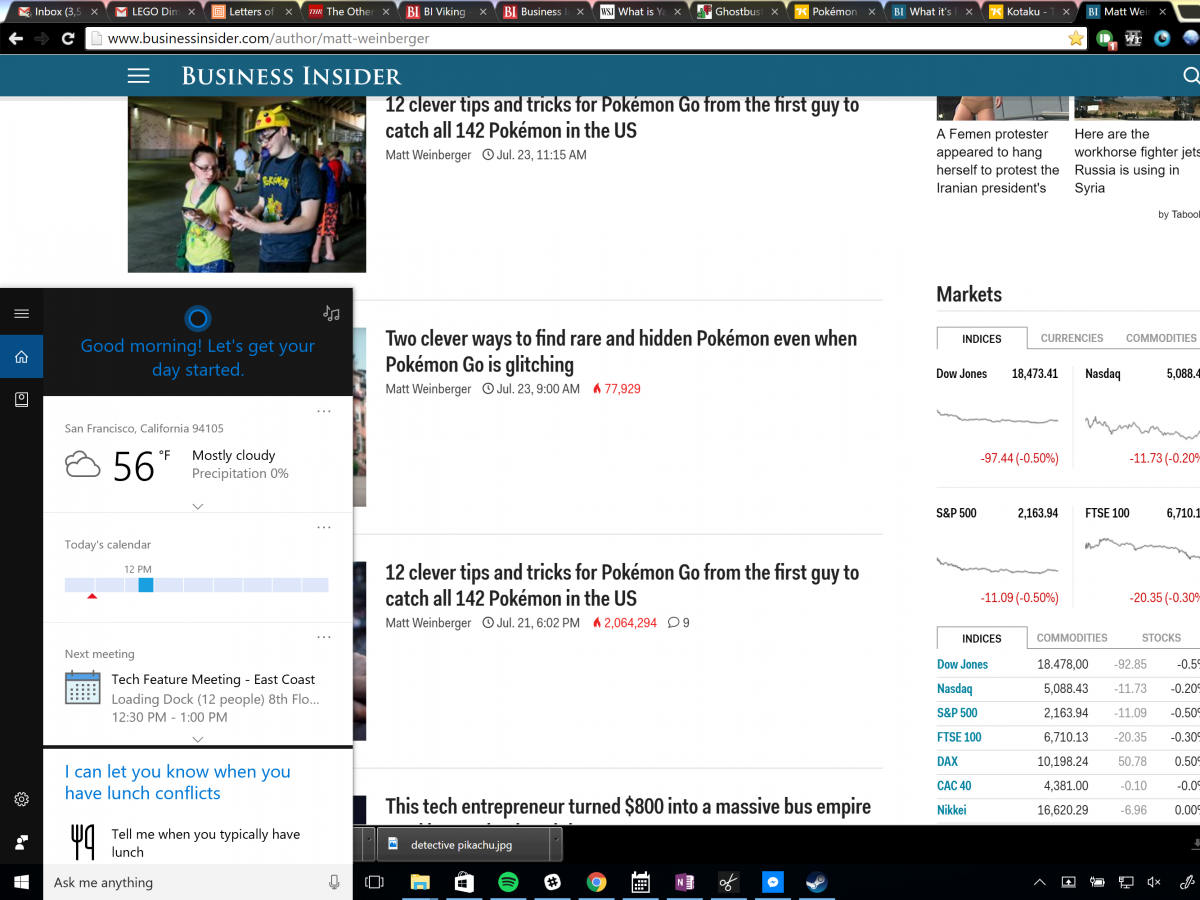Click the Cortana microphone icon
Viewport: 1200px width, 900px height.
click(334, 882)
